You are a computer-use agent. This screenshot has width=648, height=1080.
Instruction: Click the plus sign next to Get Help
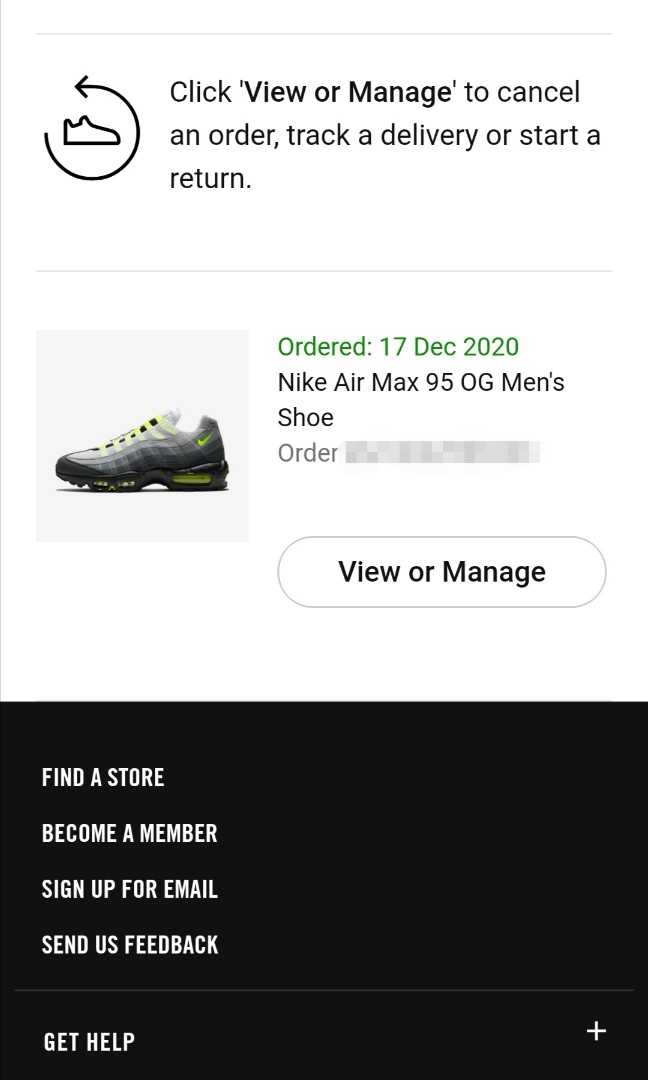[x=596, y=1031]
